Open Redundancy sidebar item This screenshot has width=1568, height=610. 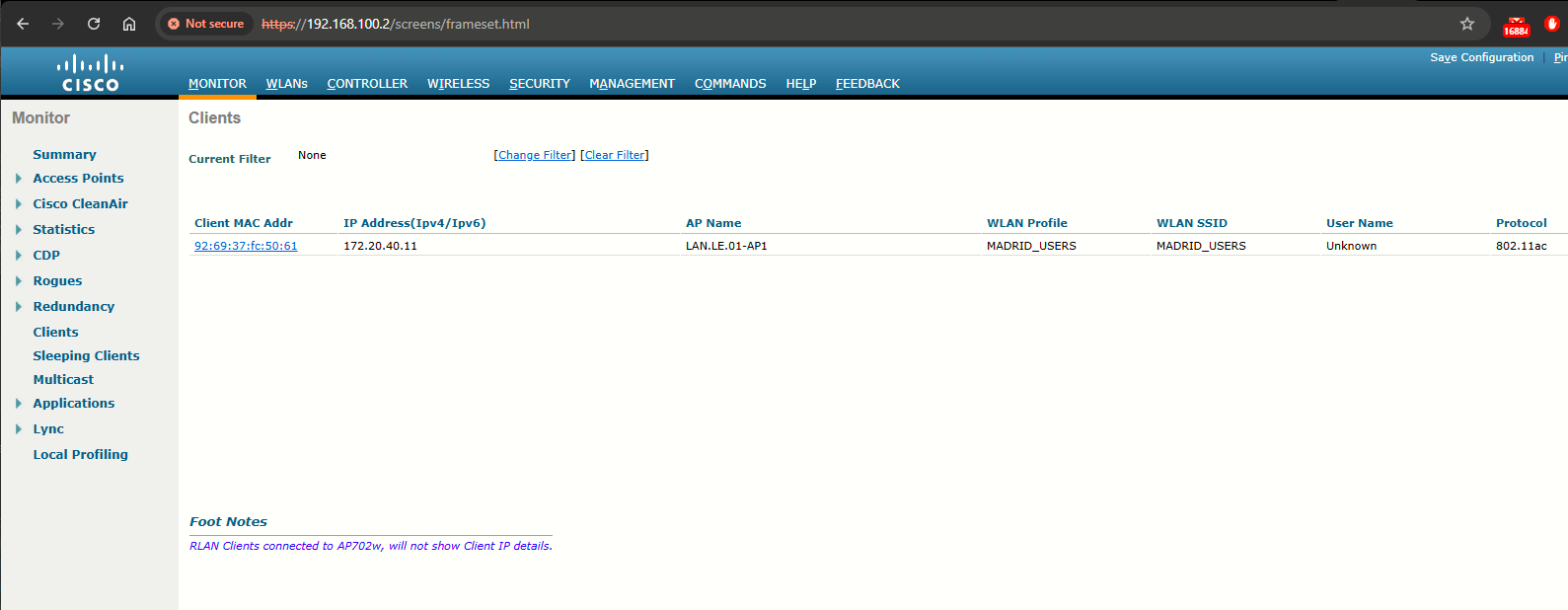(x=73, y=307)
